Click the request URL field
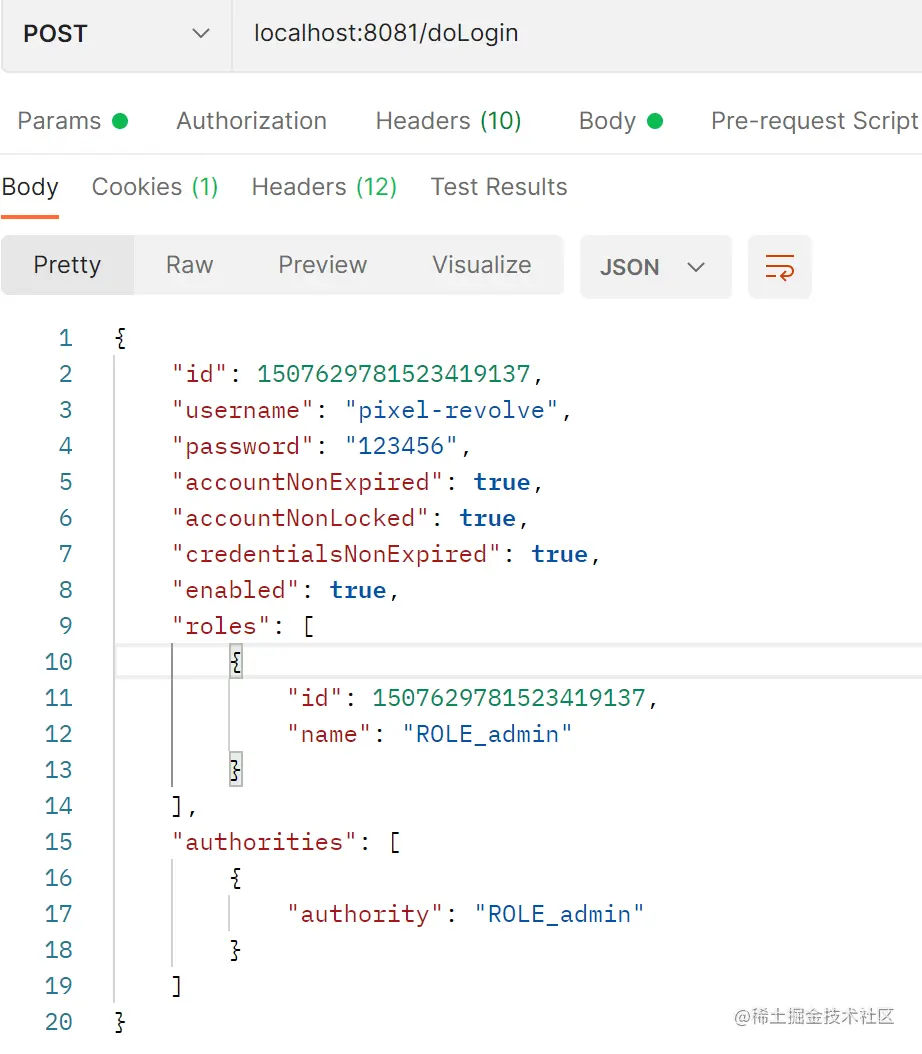 [x=575, y=34]
